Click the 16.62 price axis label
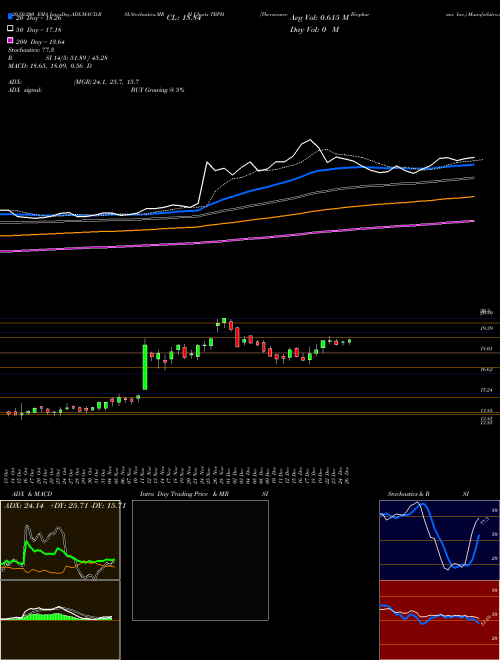Viewport: 500px width, 660px height. (487, 369)
